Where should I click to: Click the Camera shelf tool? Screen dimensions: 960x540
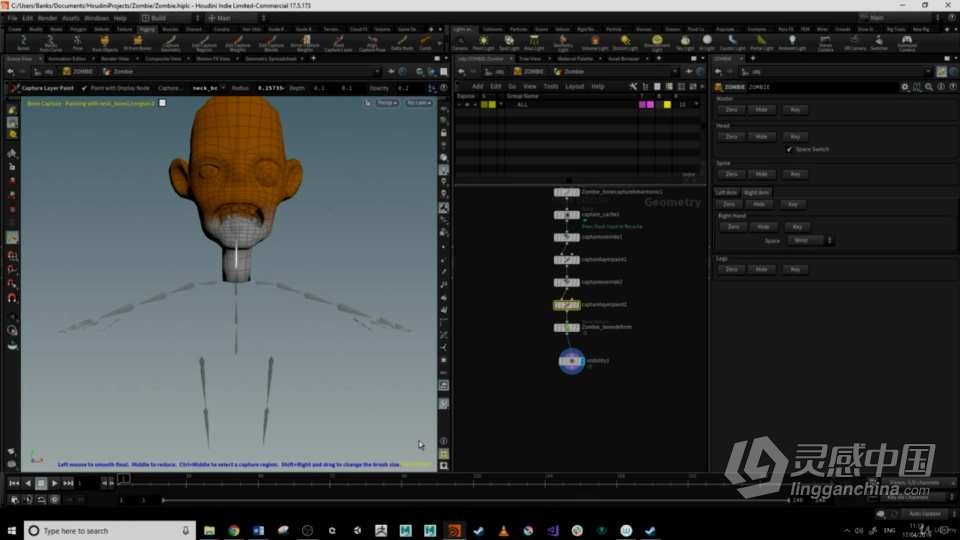point(460,43)
